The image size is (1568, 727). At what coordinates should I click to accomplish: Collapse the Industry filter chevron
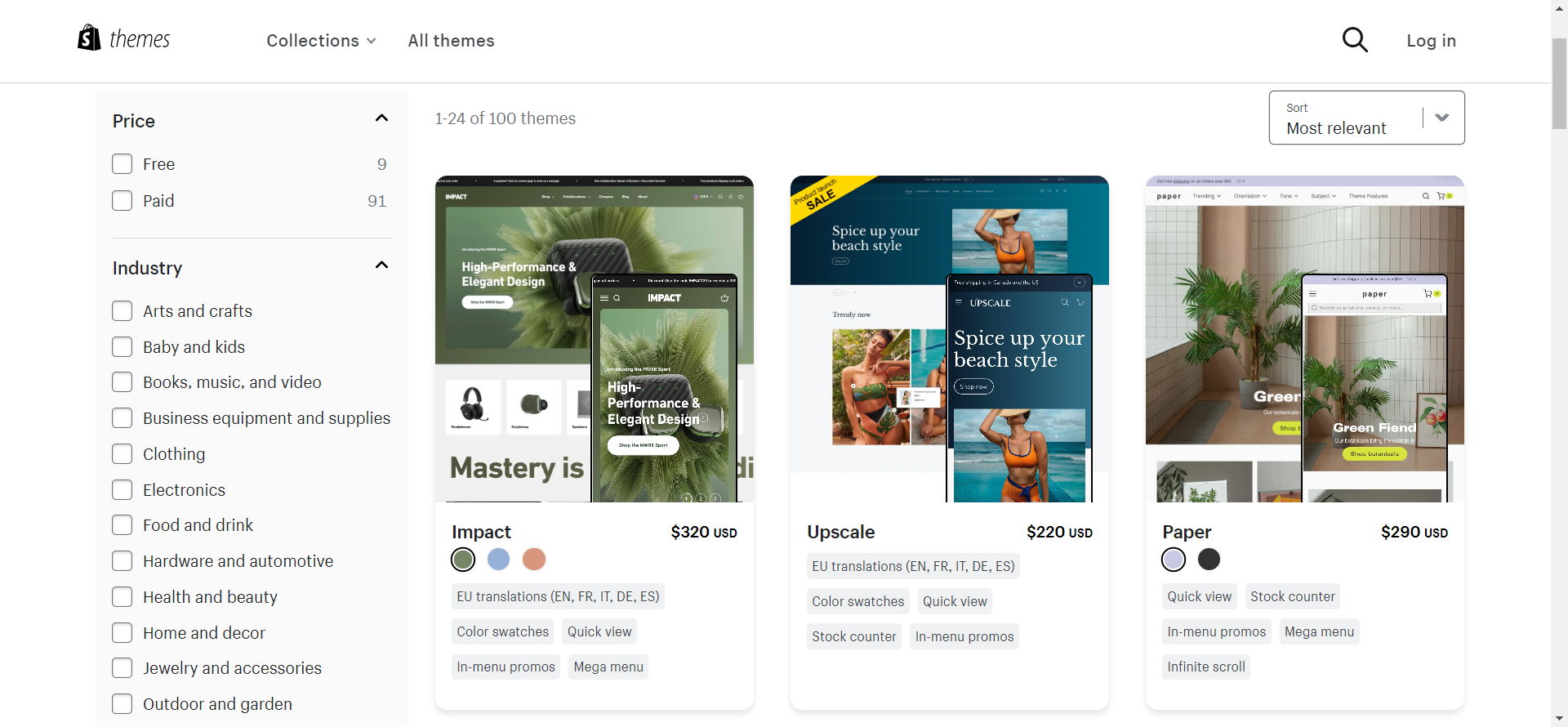(381, 265)
